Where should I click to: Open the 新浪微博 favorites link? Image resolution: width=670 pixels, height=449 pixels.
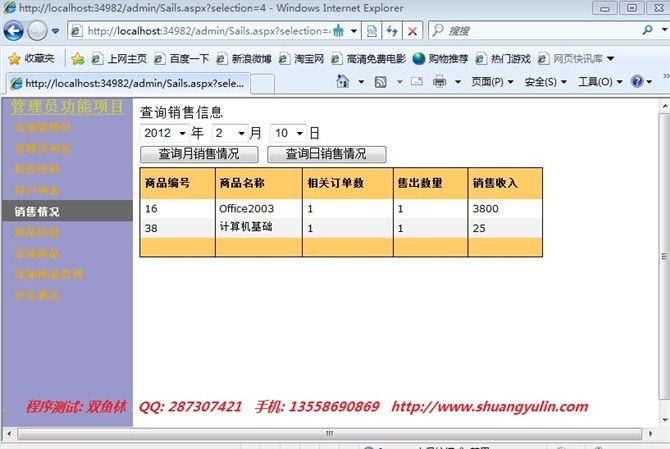[x=244, y=59]
